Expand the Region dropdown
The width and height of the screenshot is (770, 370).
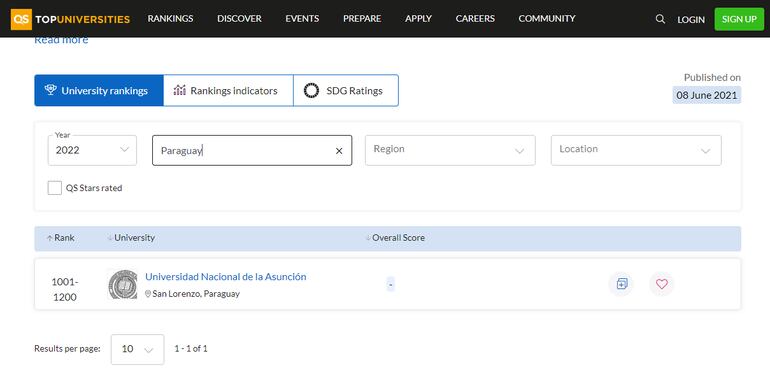point(450,150)
